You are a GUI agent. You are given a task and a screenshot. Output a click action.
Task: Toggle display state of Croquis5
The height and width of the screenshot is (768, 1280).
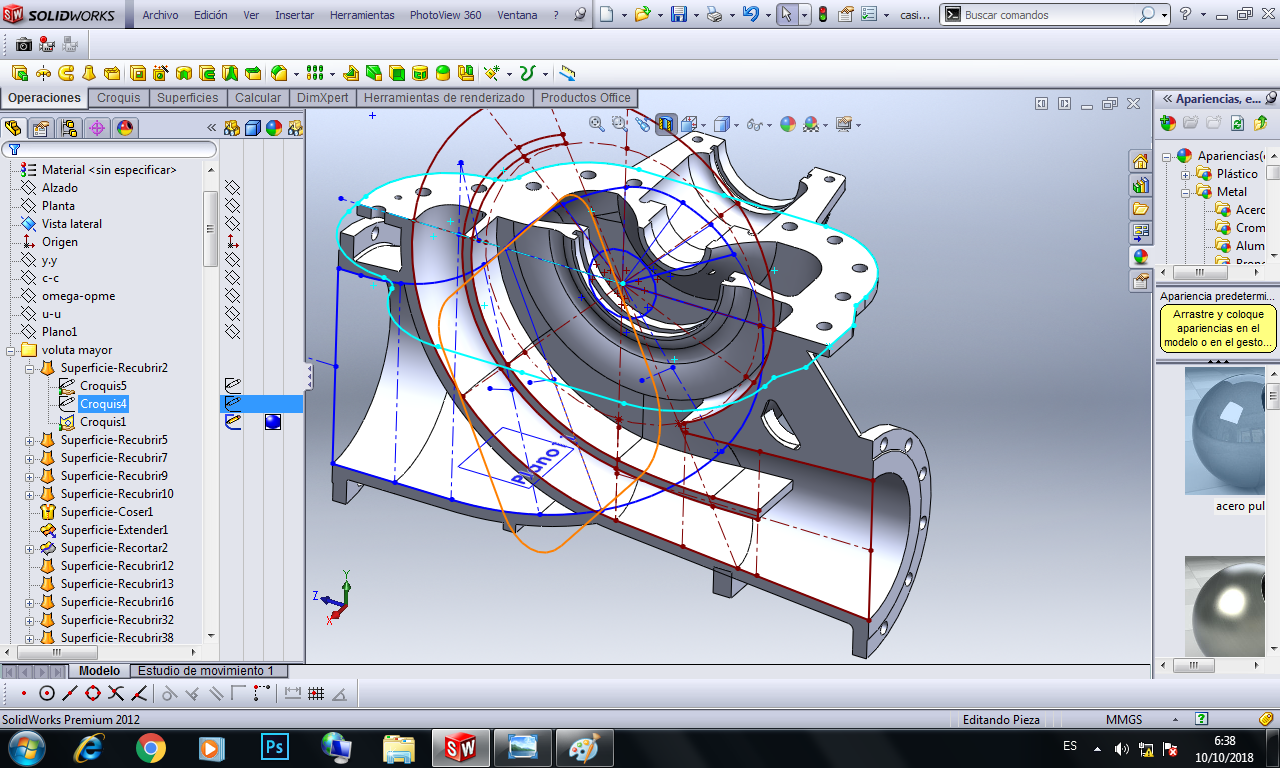[x=232, y=385]
